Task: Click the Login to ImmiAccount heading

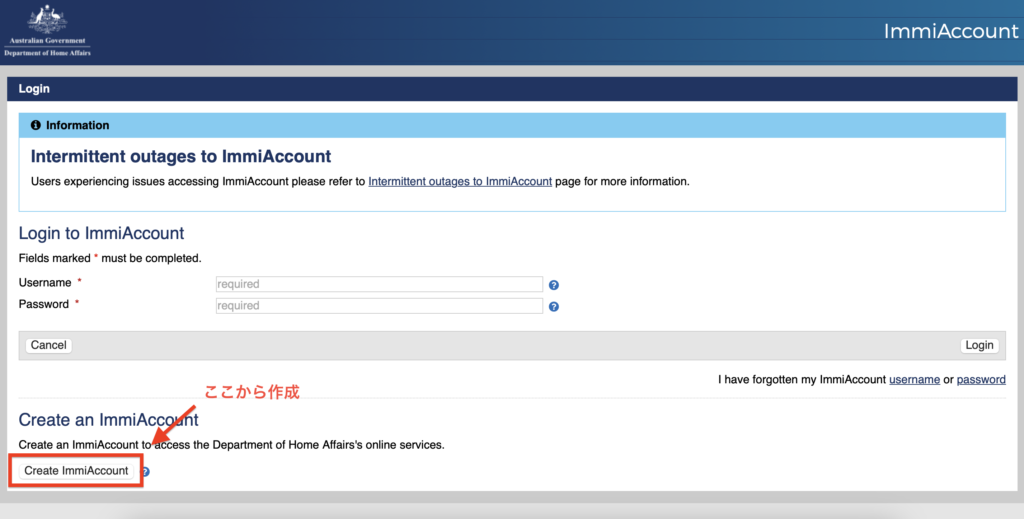Action: pos(102,234)
